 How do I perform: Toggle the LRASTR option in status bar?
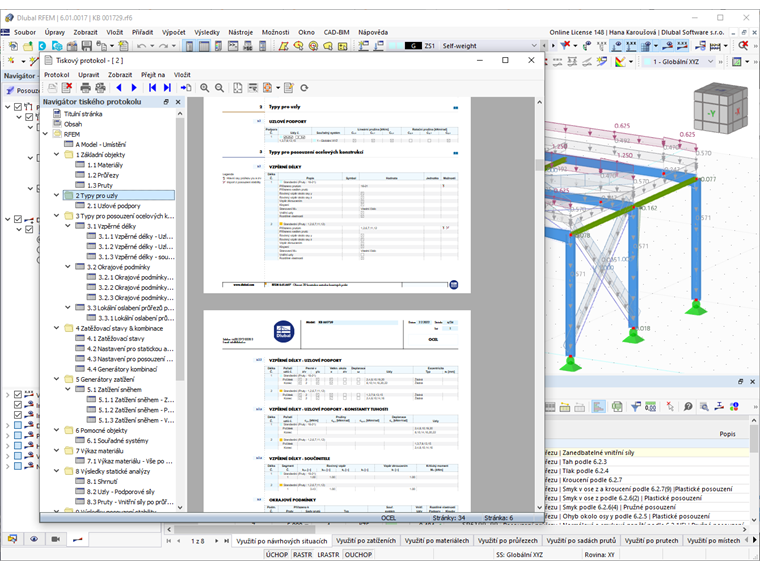coord(328,554)
